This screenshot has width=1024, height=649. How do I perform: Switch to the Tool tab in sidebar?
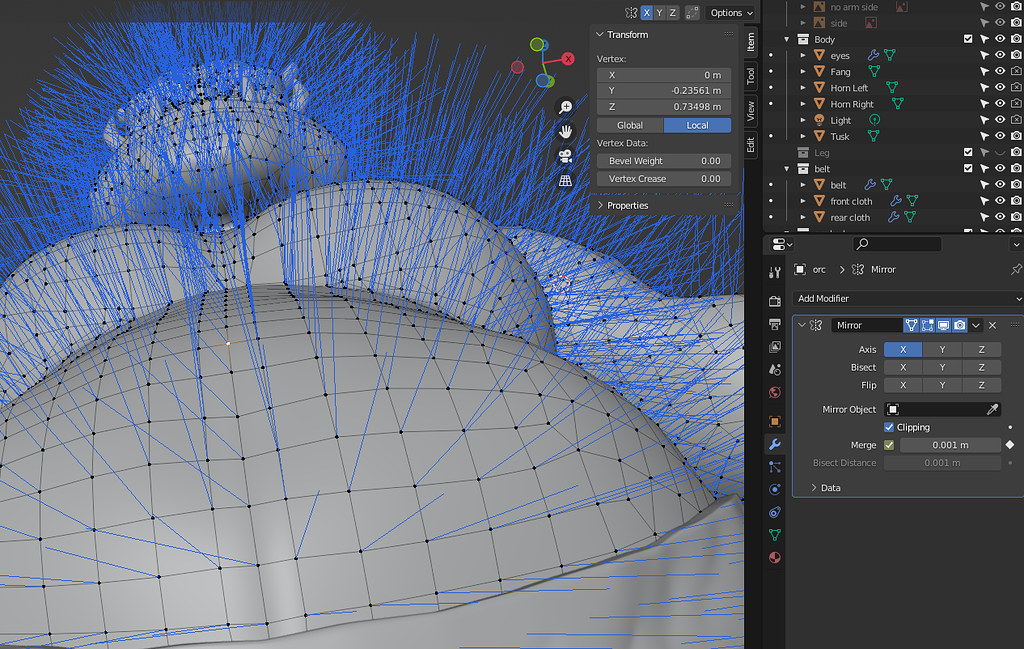[752, 75]
